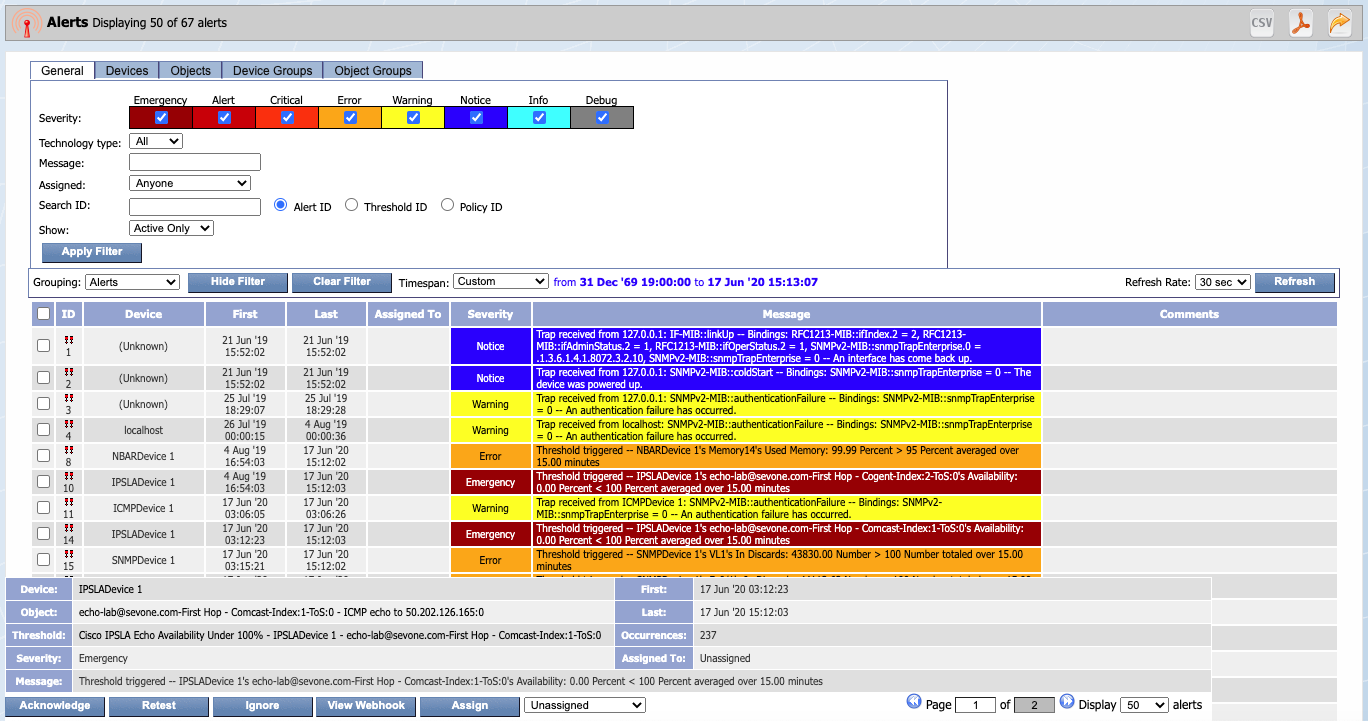The height and width of the screenshot is (721, 1368).
Task: Open Unassigned assignee dropdown
Action: 585,705
